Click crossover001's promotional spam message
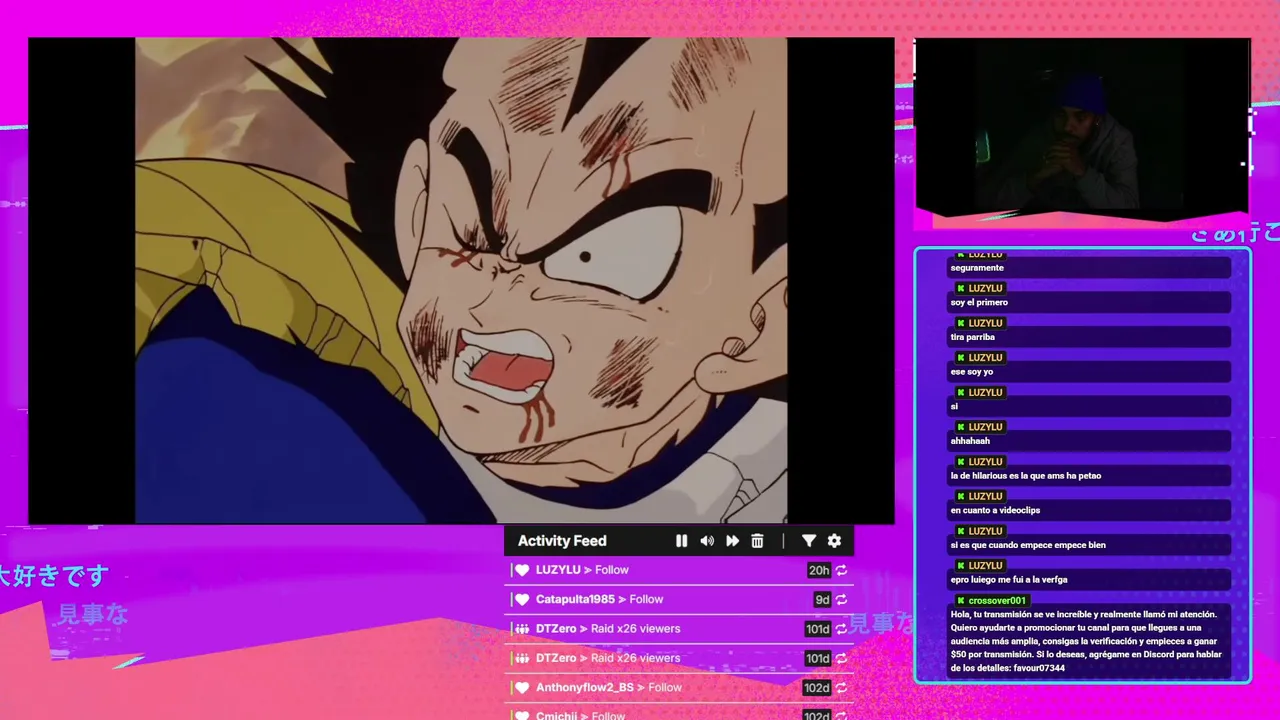 click(x=1087, y=641)
